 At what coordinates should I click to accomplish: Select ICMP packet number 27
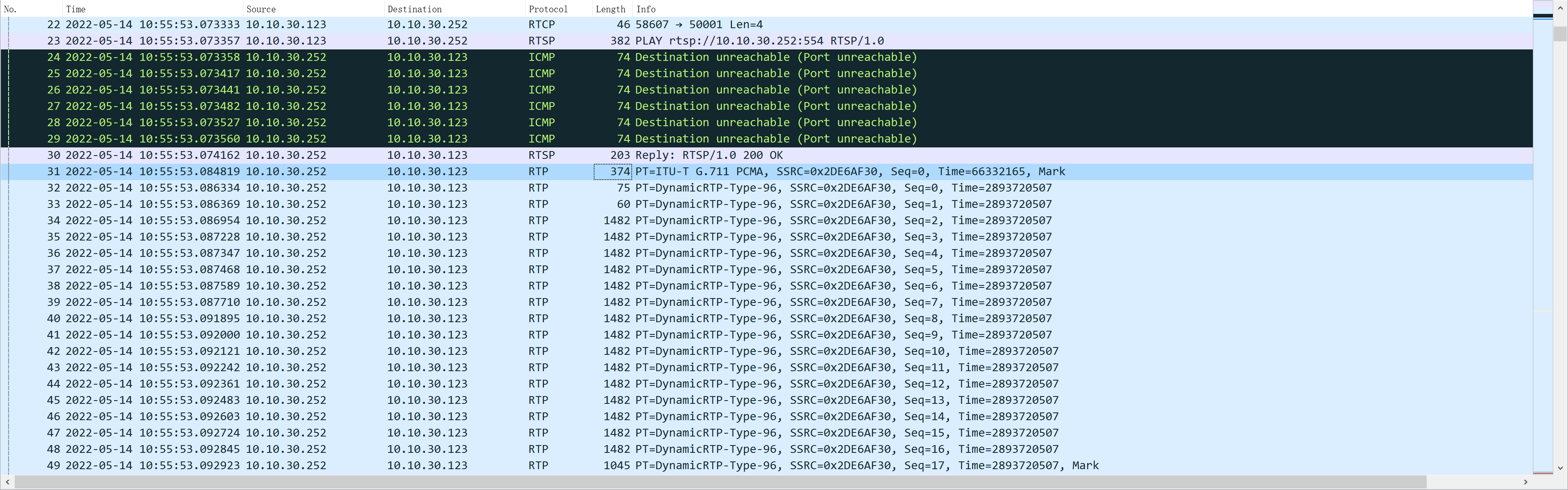(766, 106)
